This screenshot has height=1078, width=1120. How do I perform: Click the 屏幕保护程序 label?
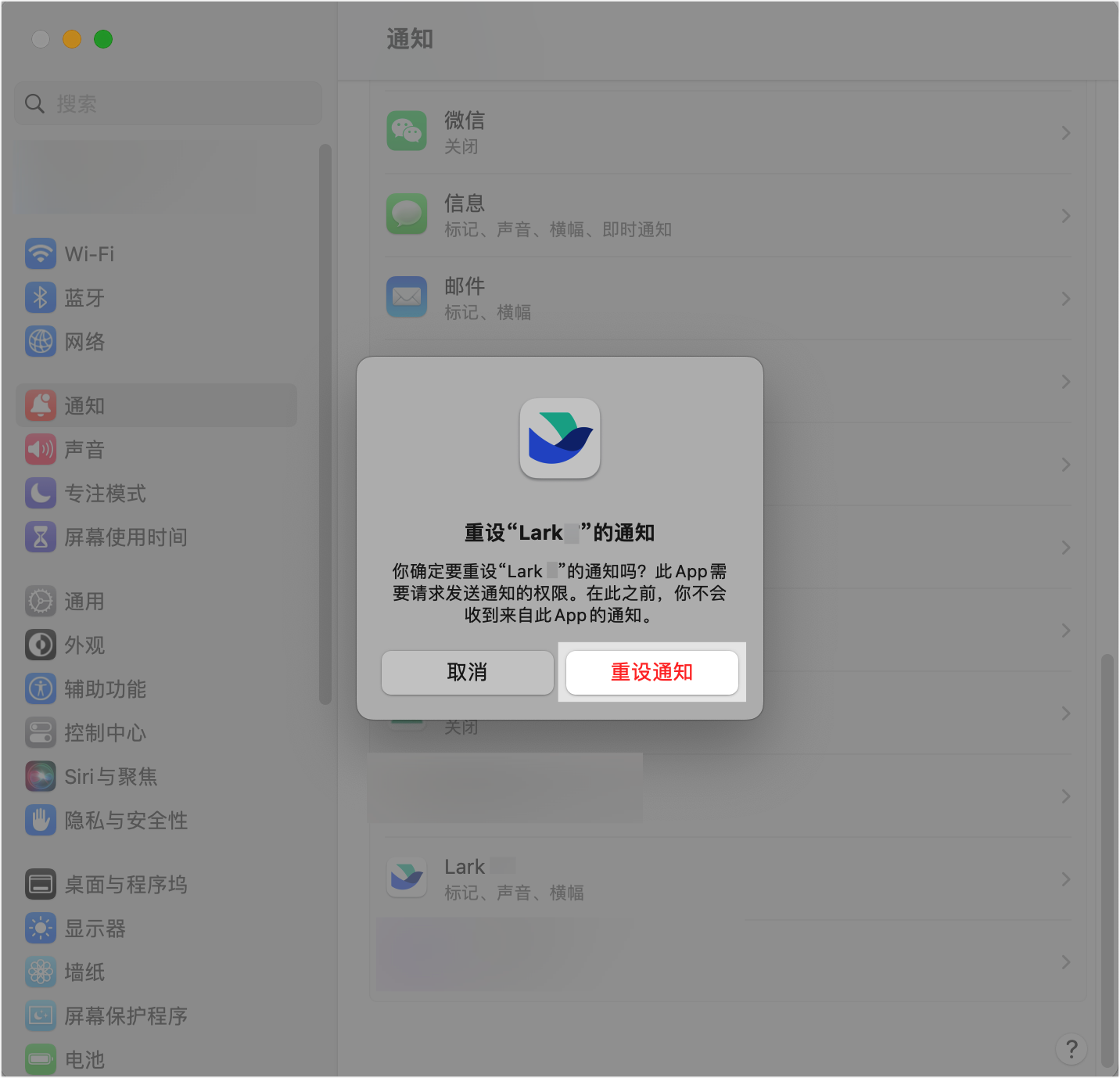click(x=126, y=1016)
